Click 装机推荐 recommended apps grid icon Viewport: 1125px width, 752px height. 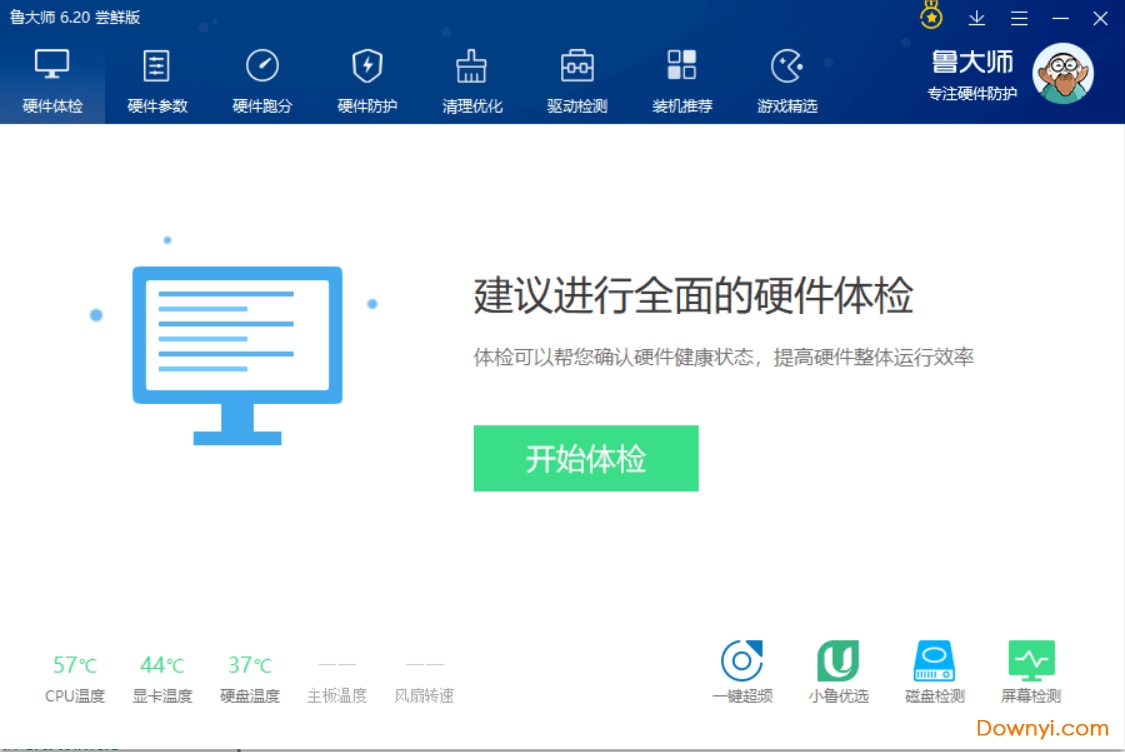pos(682,80)
